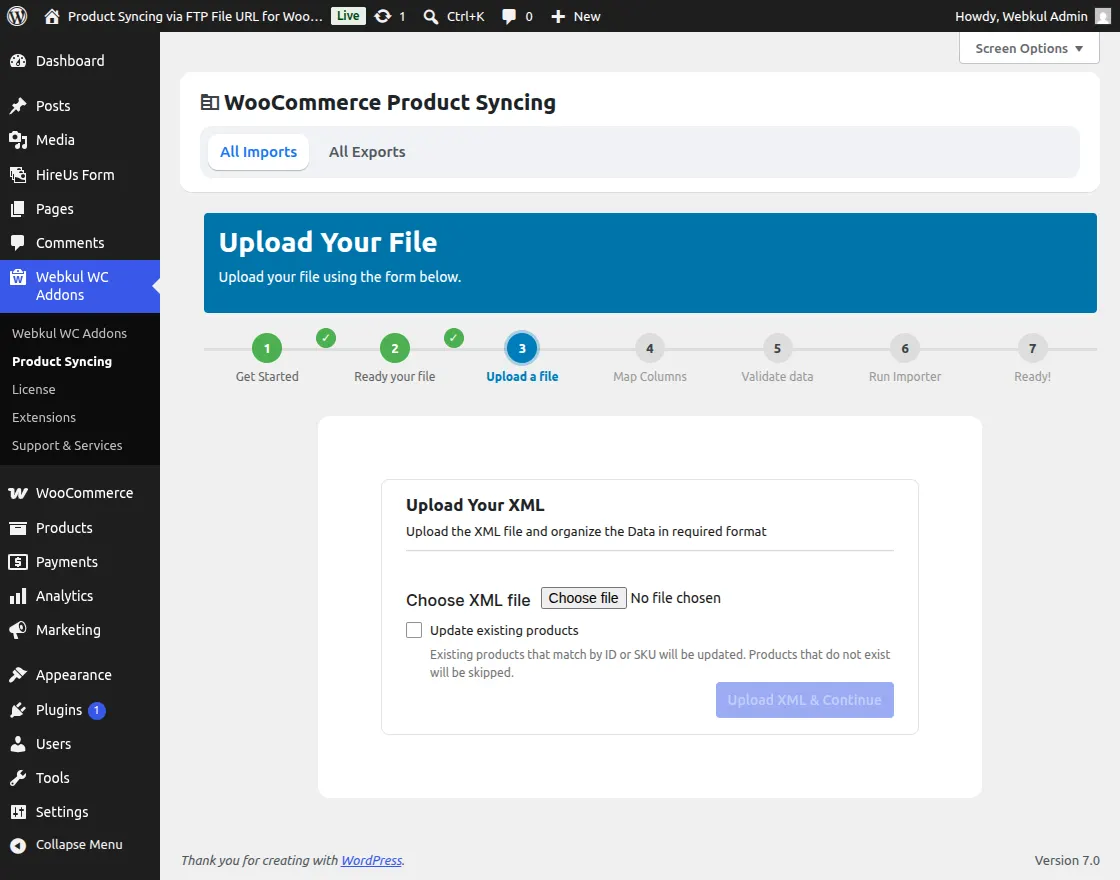Click the Live status badge
The width and height of the screenshot is (1120, 880).
pos(348,16)
